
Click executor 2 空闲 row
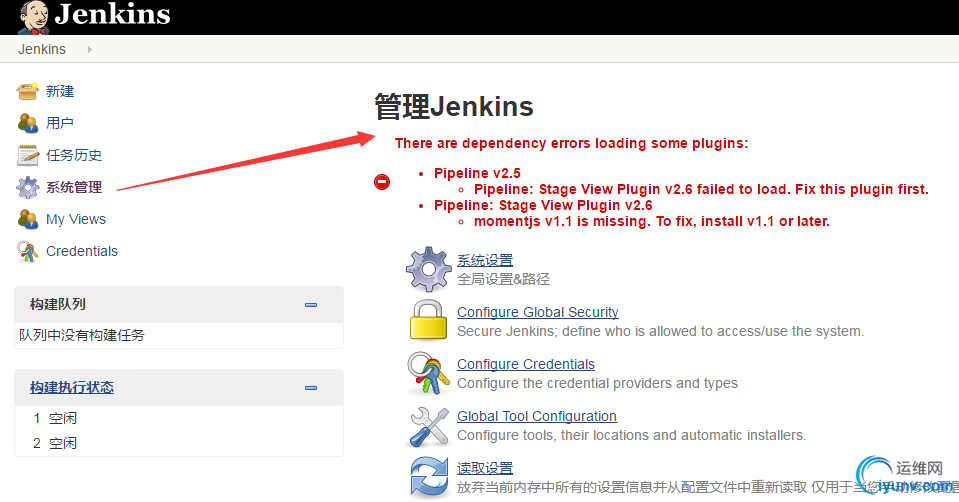click(x=178, y=443)
